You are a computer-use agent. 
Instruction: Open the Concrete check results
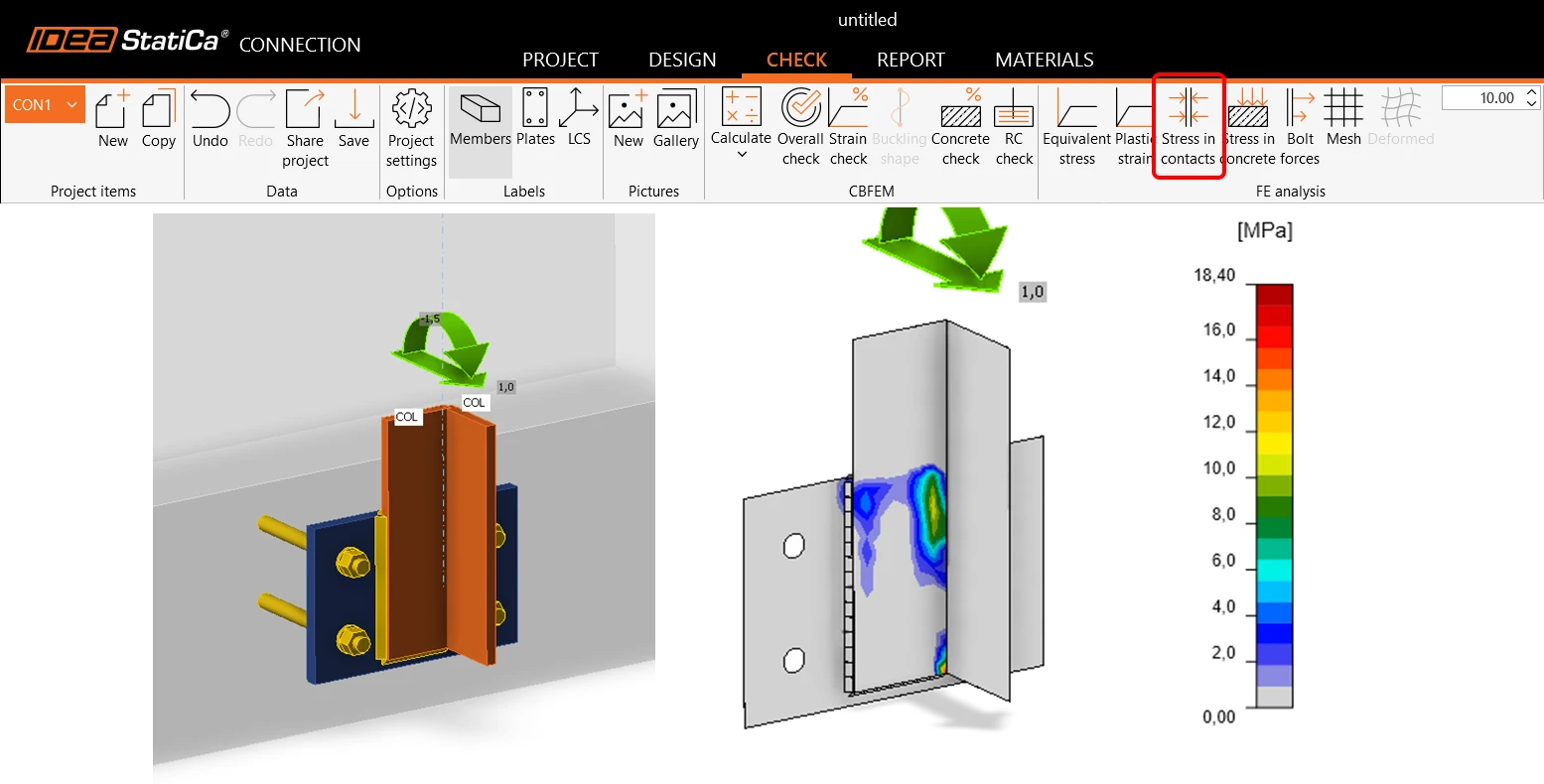(960, 127)
